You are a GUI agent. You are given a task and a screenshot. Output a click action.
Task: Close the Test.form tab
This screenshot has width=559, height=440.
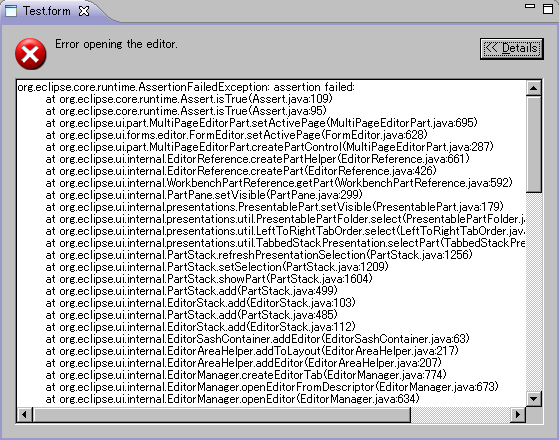[x=84, y=11]
